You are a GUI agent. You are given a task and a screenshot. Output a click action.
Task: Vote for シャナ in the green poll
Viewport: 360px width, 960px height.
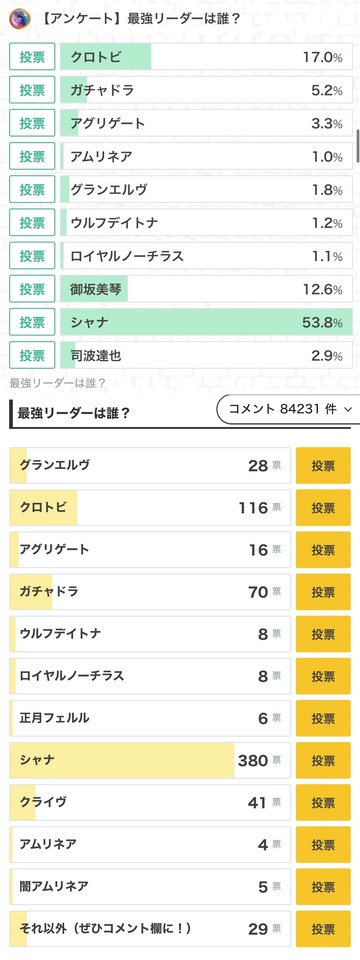pyautogui.click(x=32, y=321)
